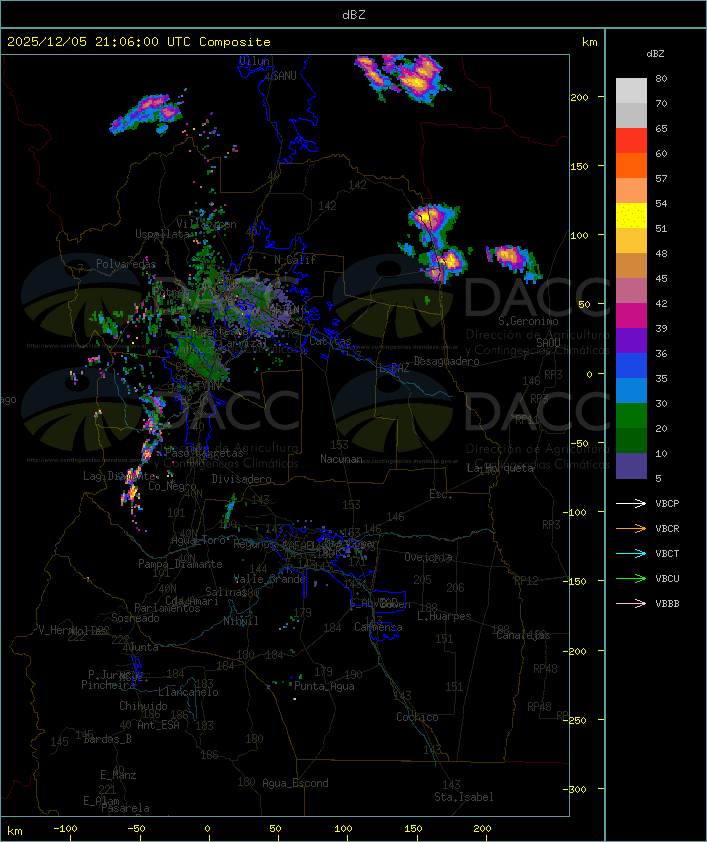This screenshot has height=842, width=707.
Task: Click the Pincheira place label
Action: (x=108, y=685)
